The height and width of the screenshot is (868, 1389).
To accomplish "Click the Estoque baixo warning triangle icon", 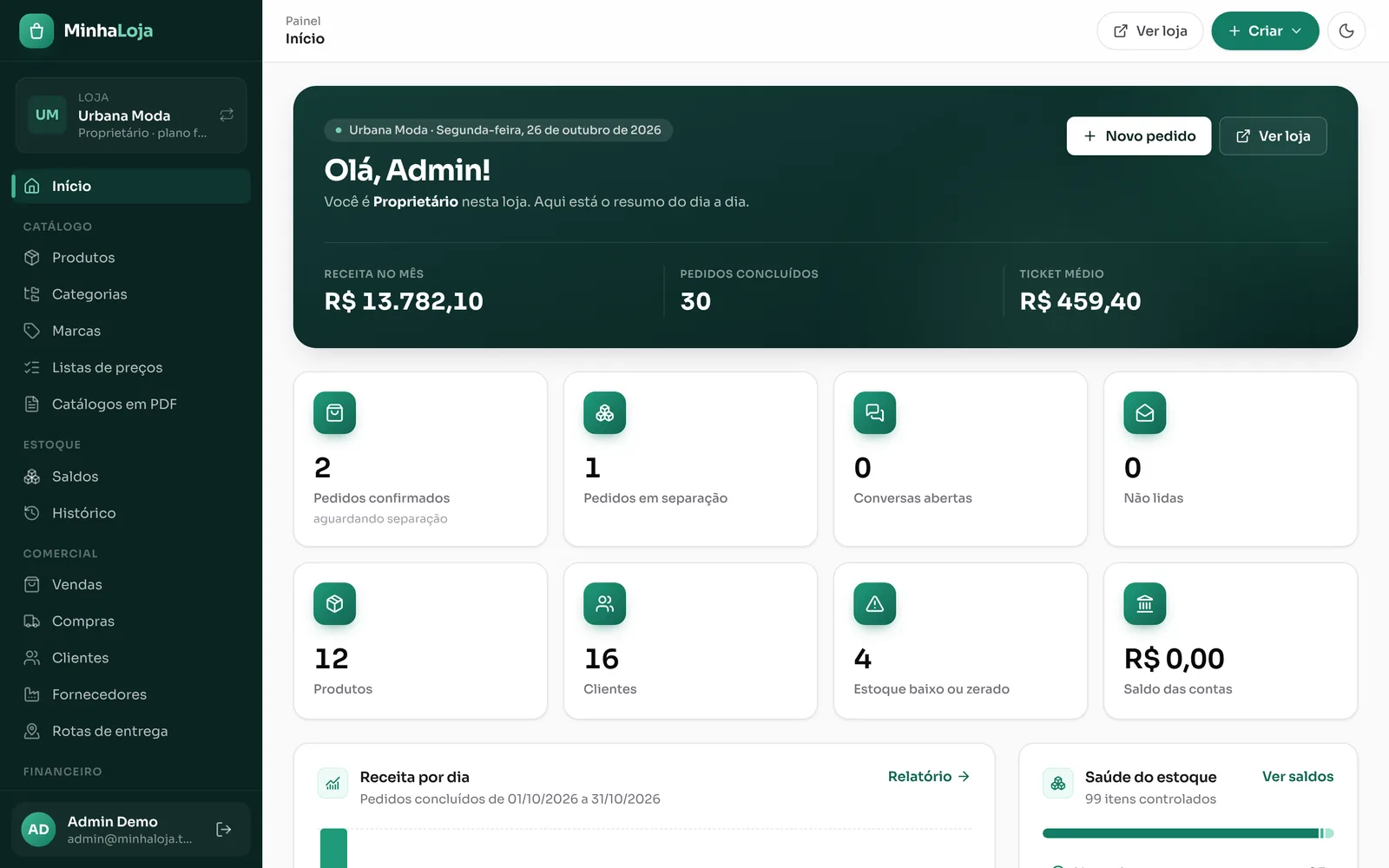I will [x=874, y=604].
